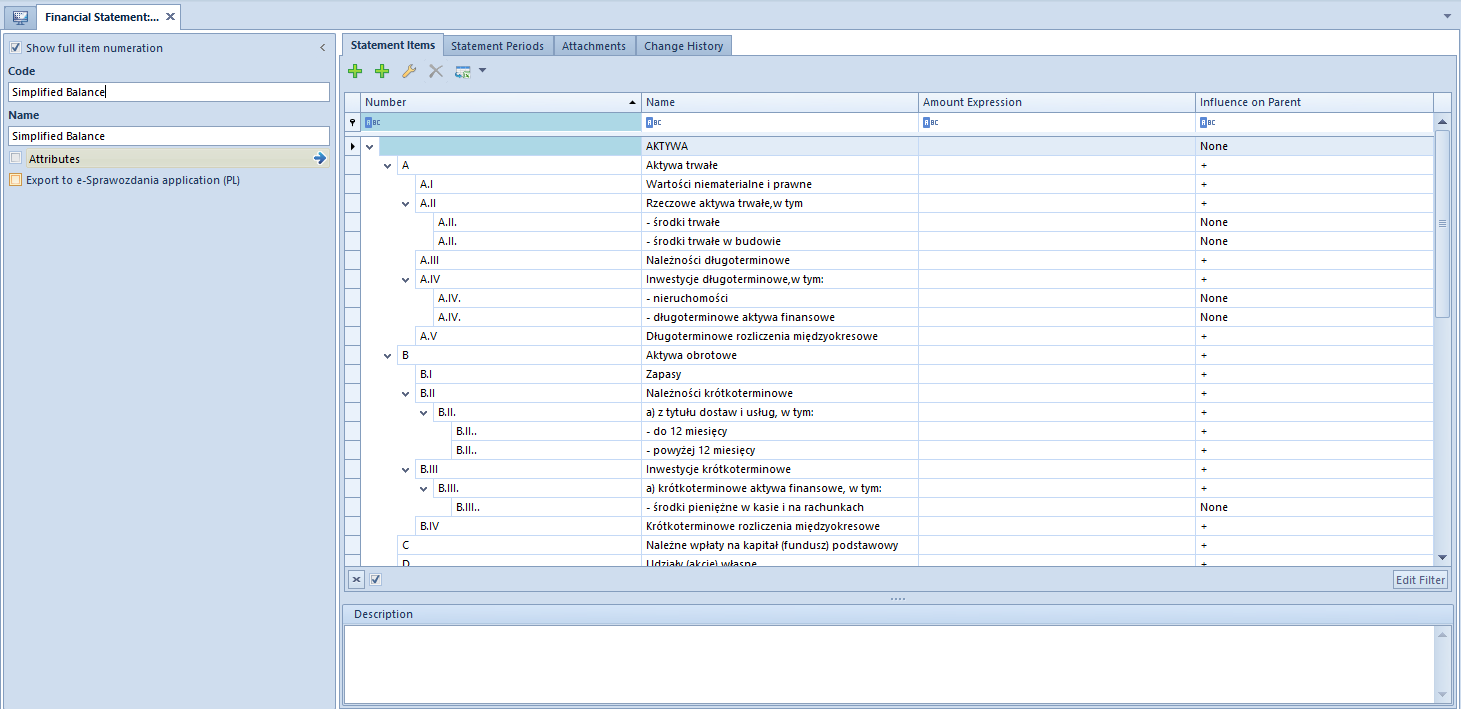This screenshot has height=709, width=1461.
Task: Select the Należne wpłaty na kapitał row
Action: click(889, 545)
